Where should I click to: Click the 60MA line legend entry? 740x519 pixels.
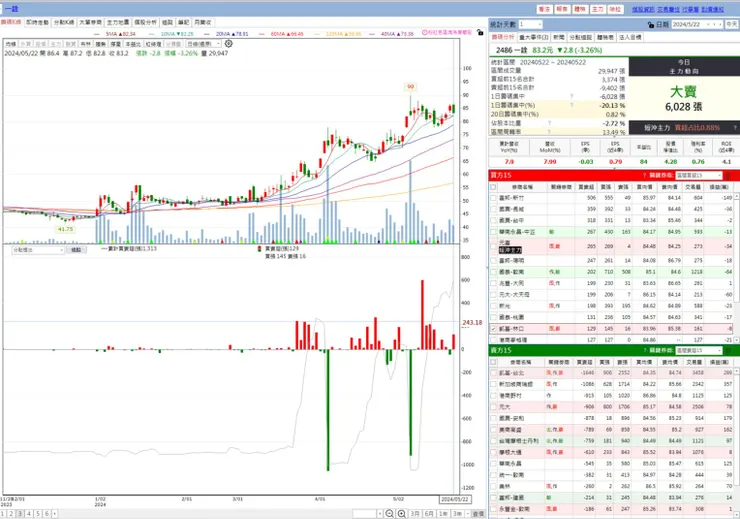[281, 34]
